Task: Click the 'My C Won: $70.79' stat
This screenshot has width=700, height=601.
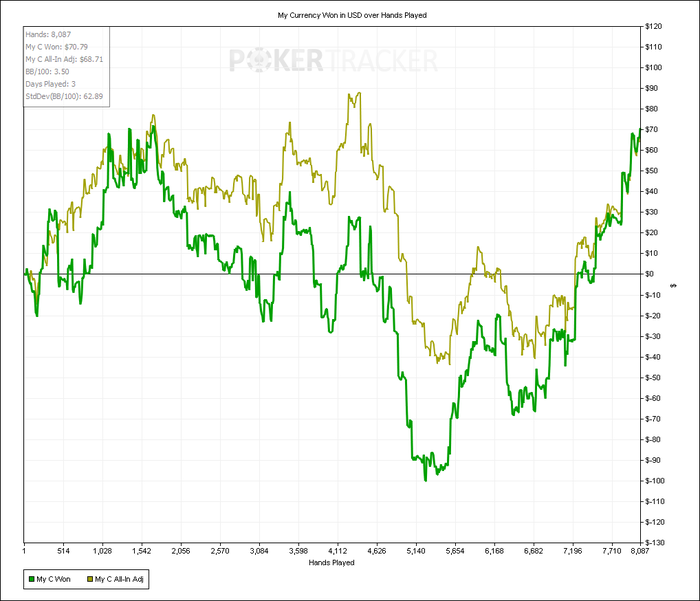Action: (57, 47)
